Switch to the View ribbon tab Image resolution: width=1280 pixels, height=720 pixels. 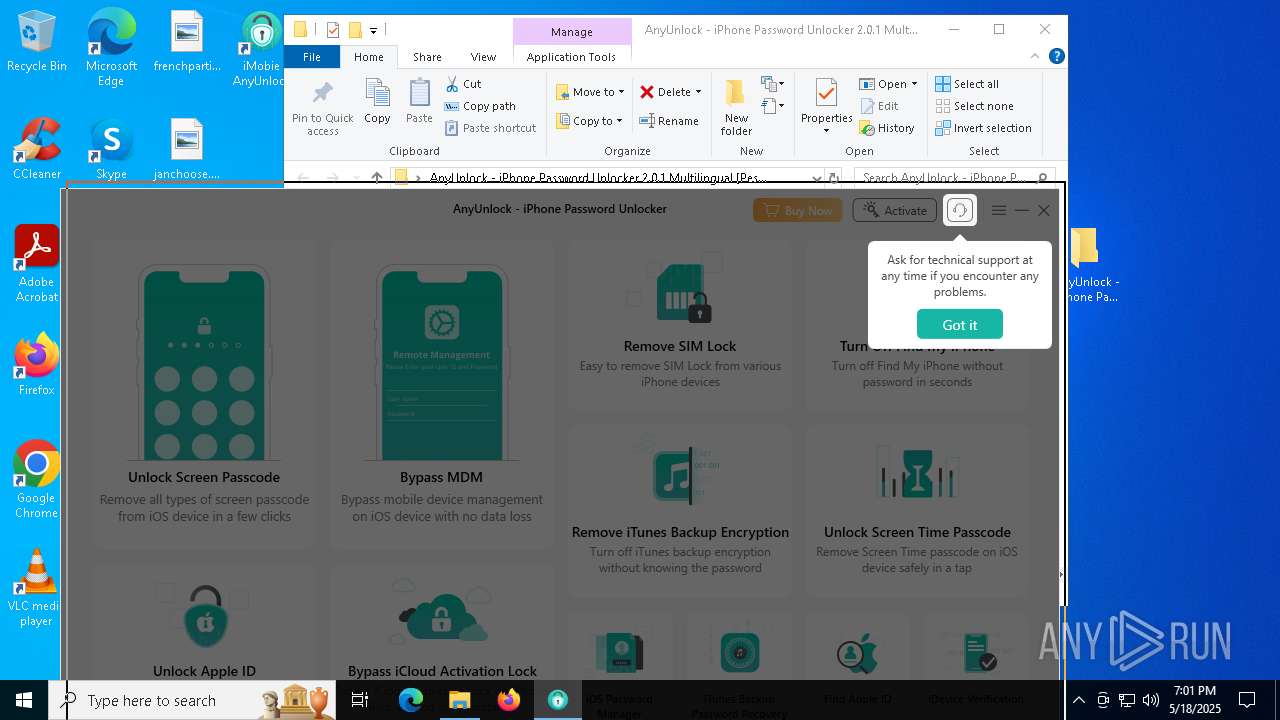(x=483, y=57)
